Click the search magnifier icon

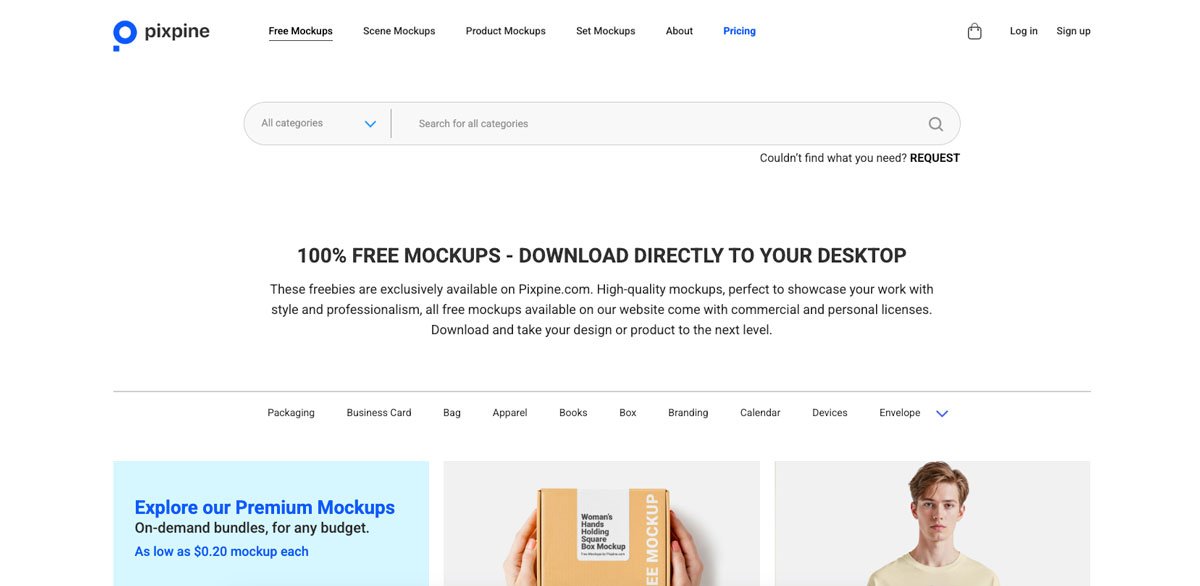[935, 123]
